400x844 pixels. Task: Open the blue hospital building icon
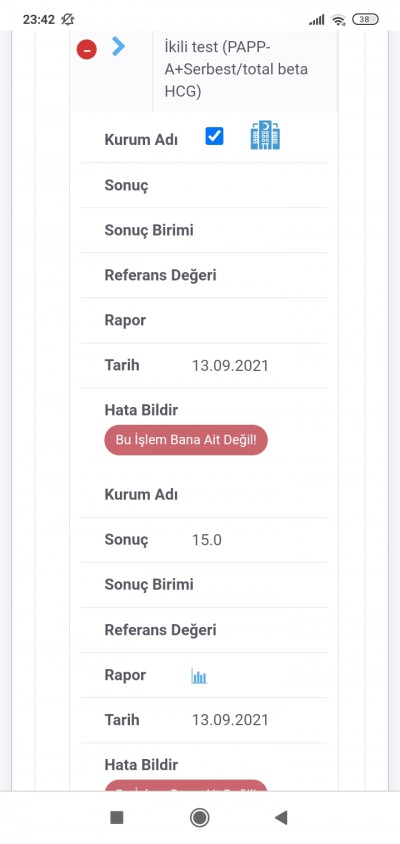(265, 135)
